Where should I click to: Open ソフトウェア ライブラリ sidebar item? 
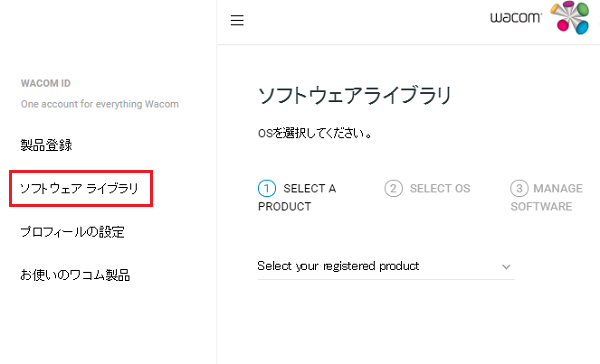point(79,188)
